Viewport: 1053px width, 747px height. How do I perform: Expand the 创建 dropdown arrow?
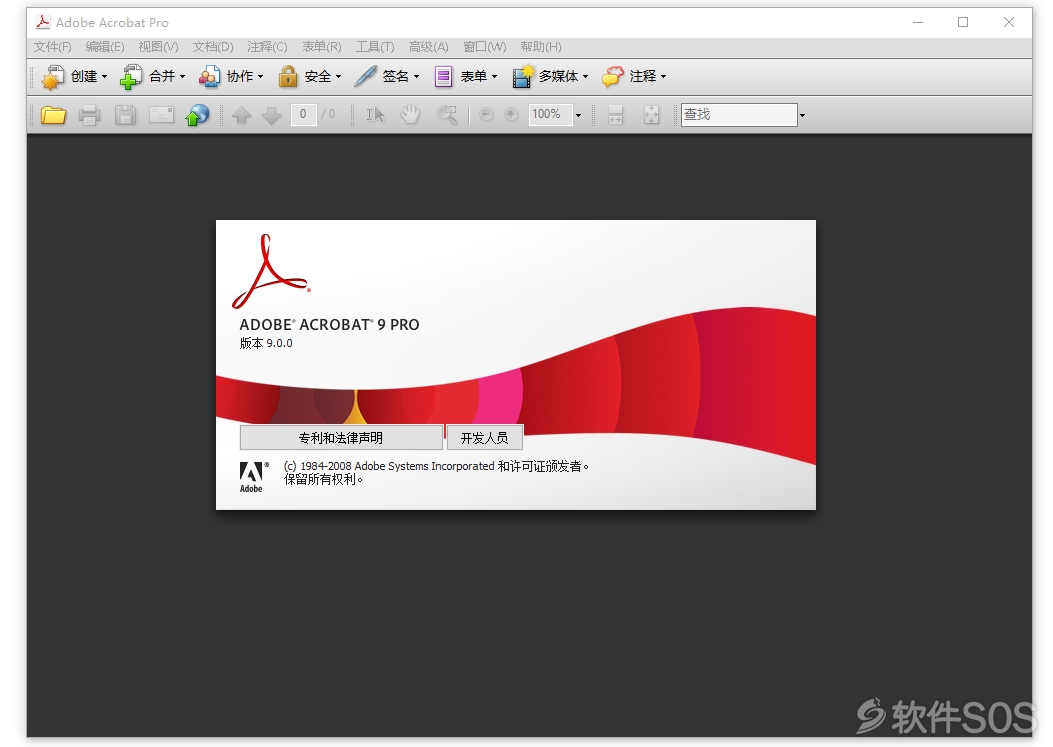tap(104, 77)
